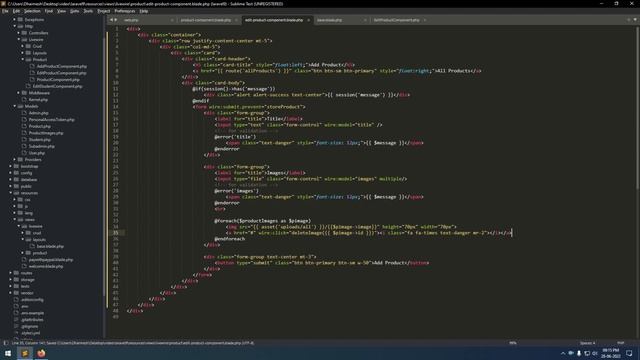
Task: Open .editorconfig file in sidebar
Action: click(x=32, y=300)
